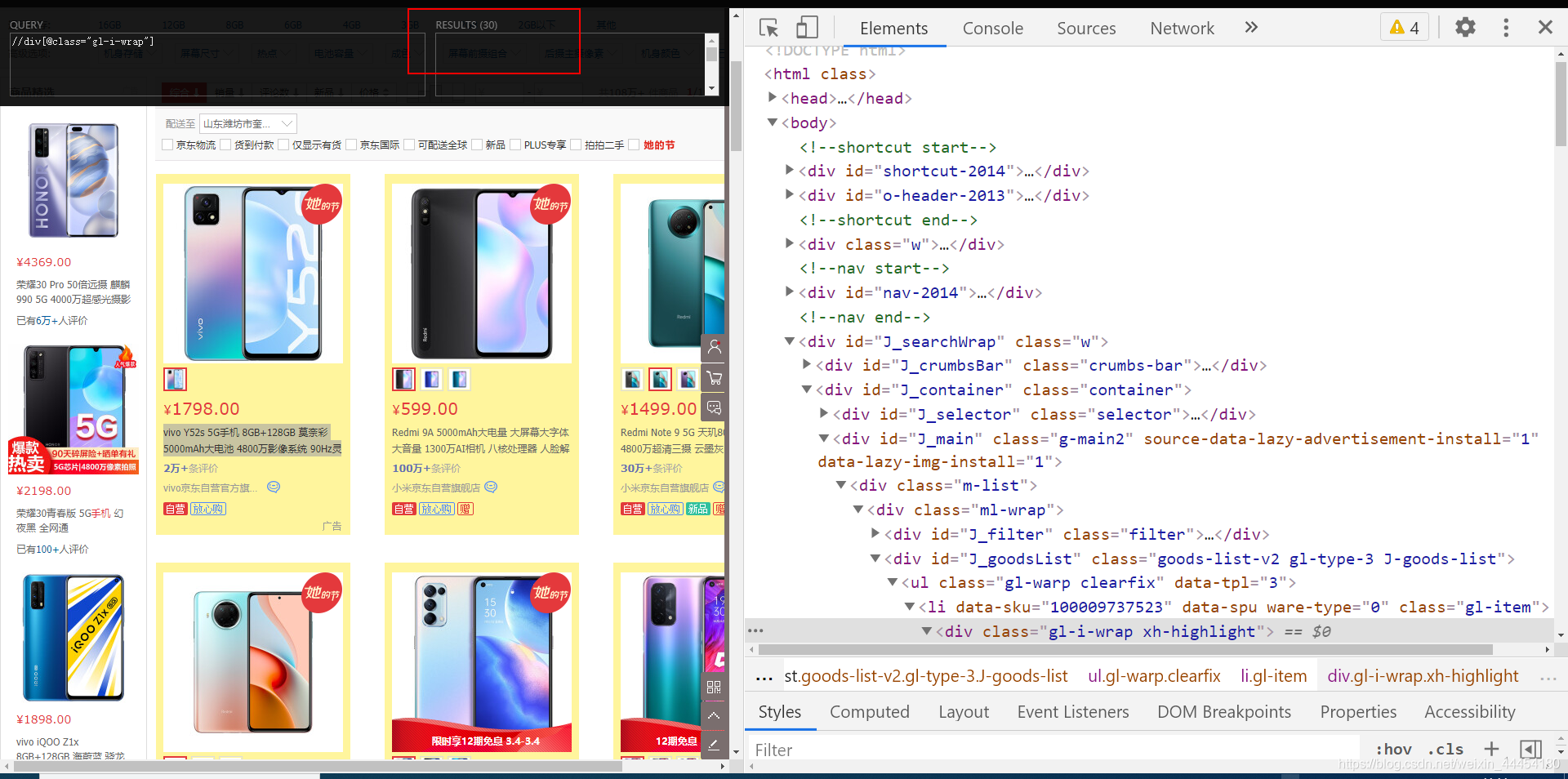The width and height of the screenshot is (1568, 779).
Task: Expand the shortcut-2014 div node
Action: [x=790, y=170]
